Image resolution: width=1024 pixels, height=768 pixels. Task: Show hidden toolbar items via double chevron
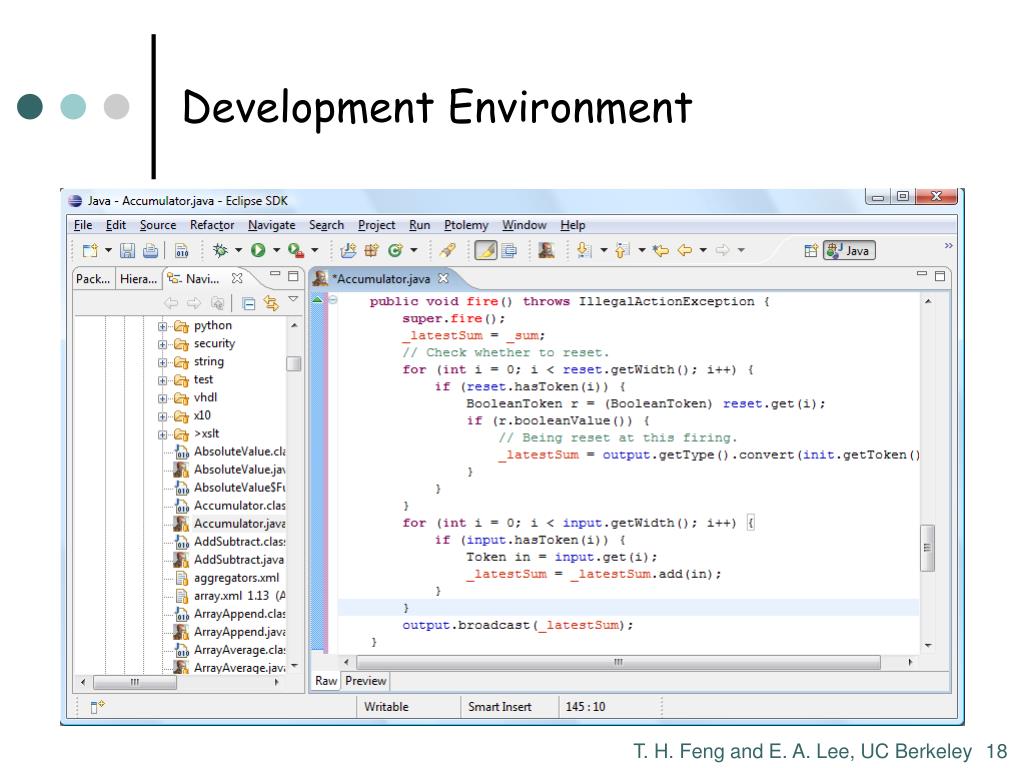948,246
